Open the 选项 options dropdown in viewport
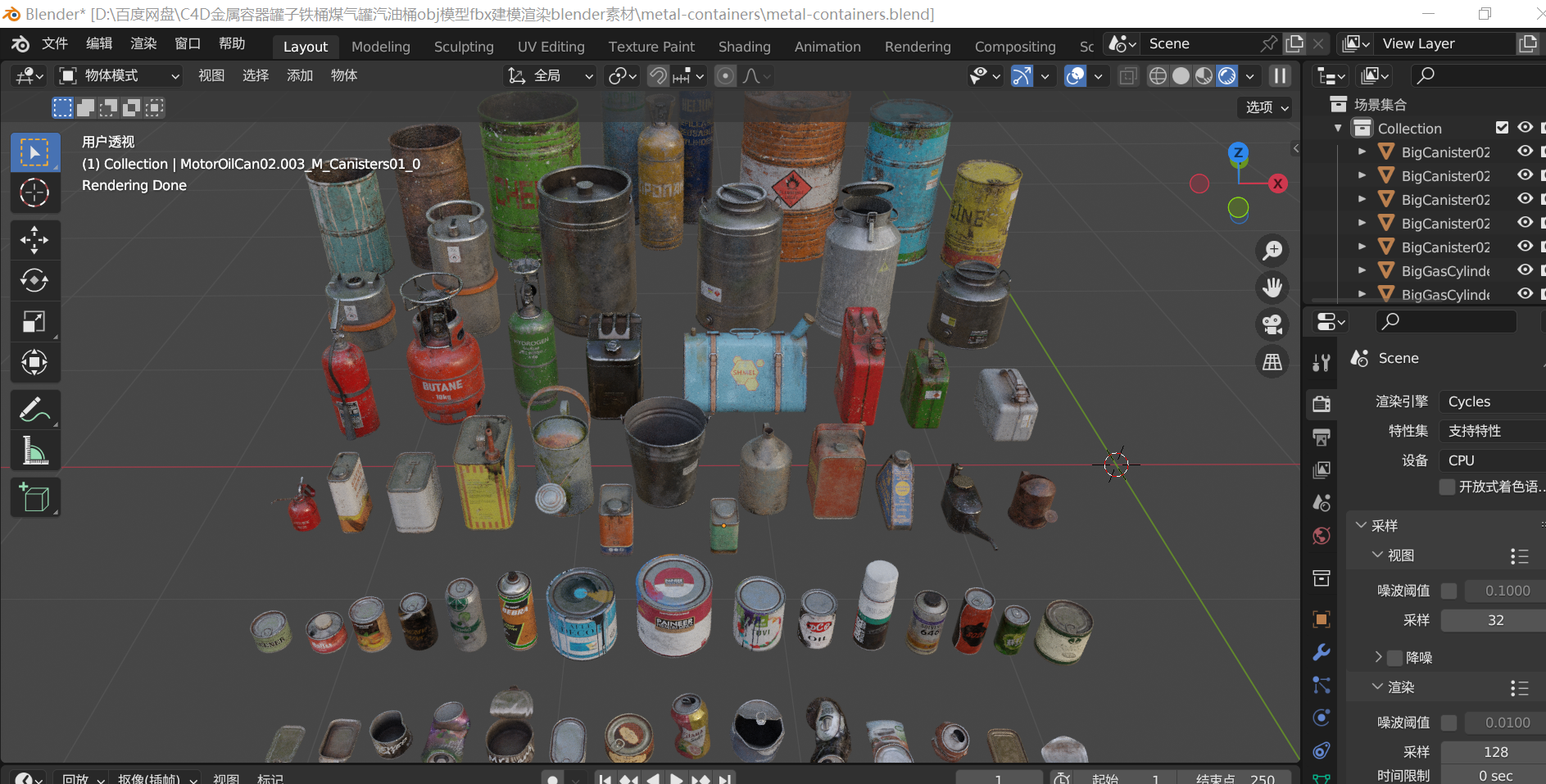Screen dimensions: 1546x784 [1267, 107]
